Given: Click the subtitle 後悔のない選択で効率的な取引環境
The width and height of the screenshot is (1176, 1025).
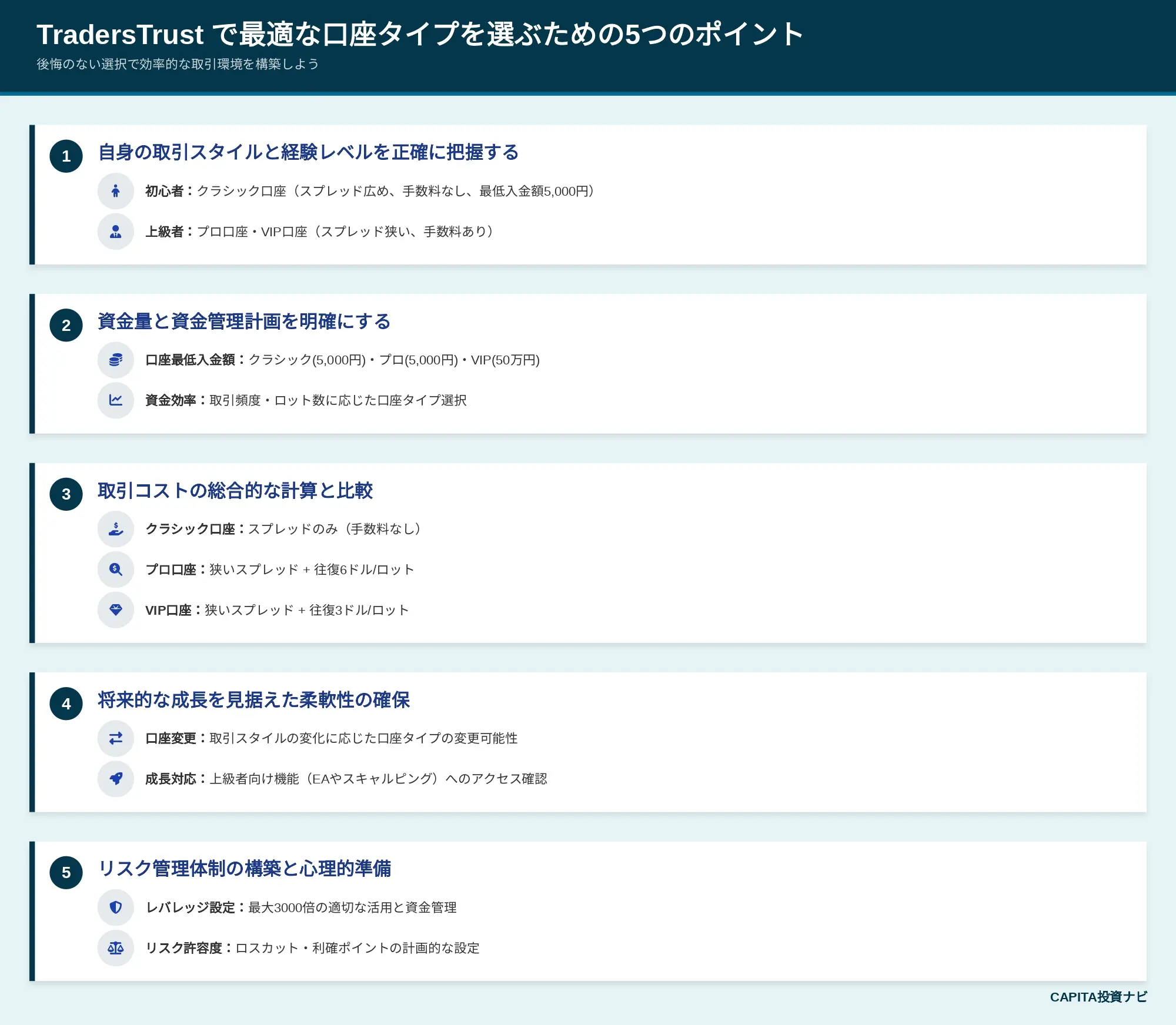Looking at the screenshot, I should (178, 64).
